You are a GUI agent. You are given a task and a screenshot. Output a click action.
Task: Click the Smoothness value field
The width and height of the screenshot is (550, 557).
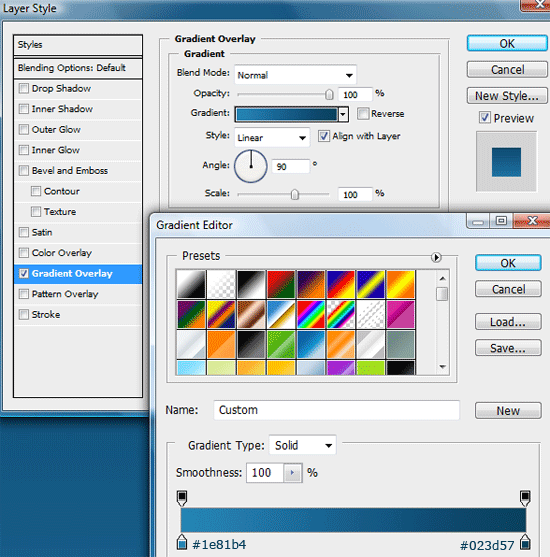click(265, 473)
